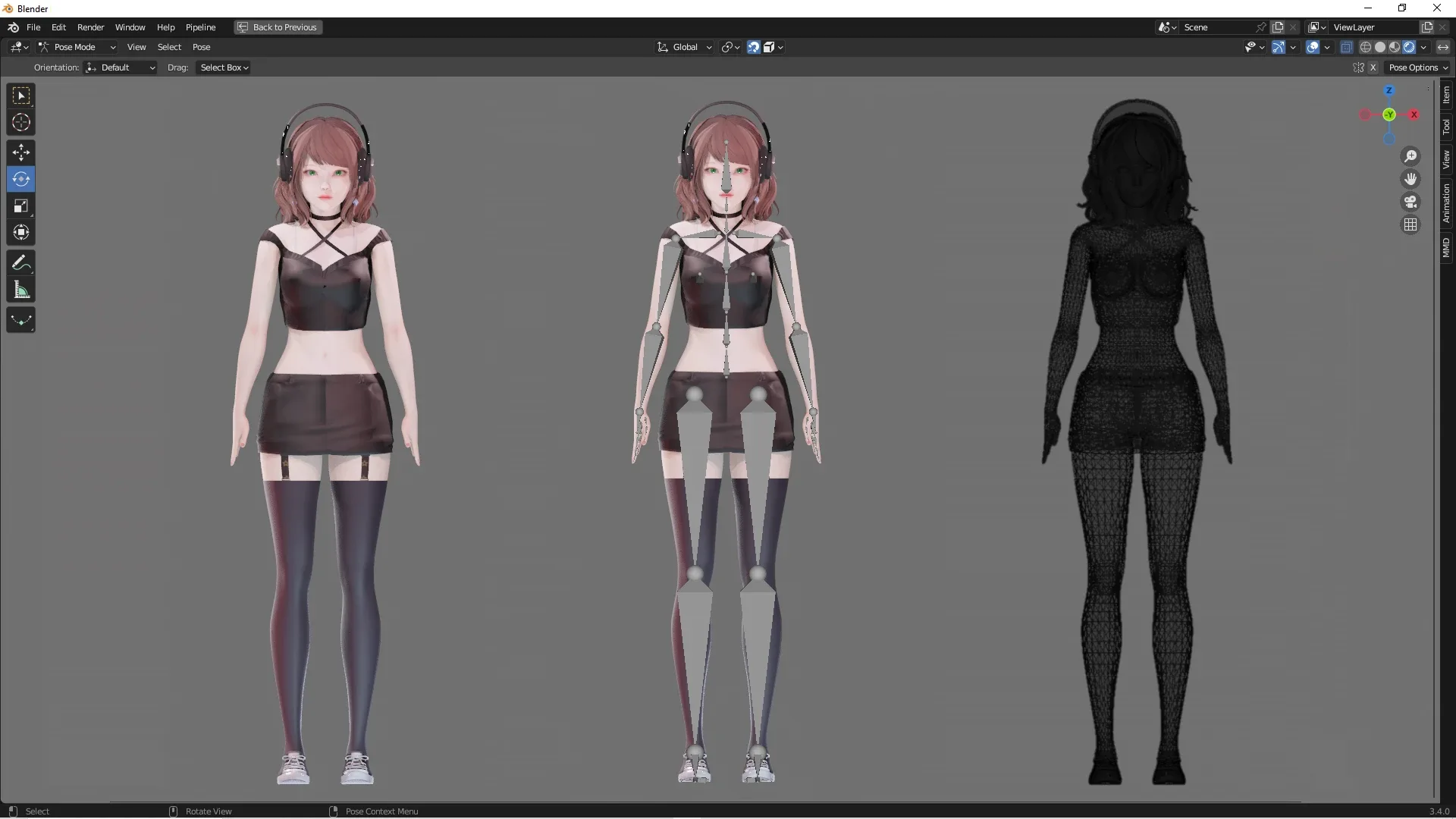Select the Measure tool

(20, 290)
